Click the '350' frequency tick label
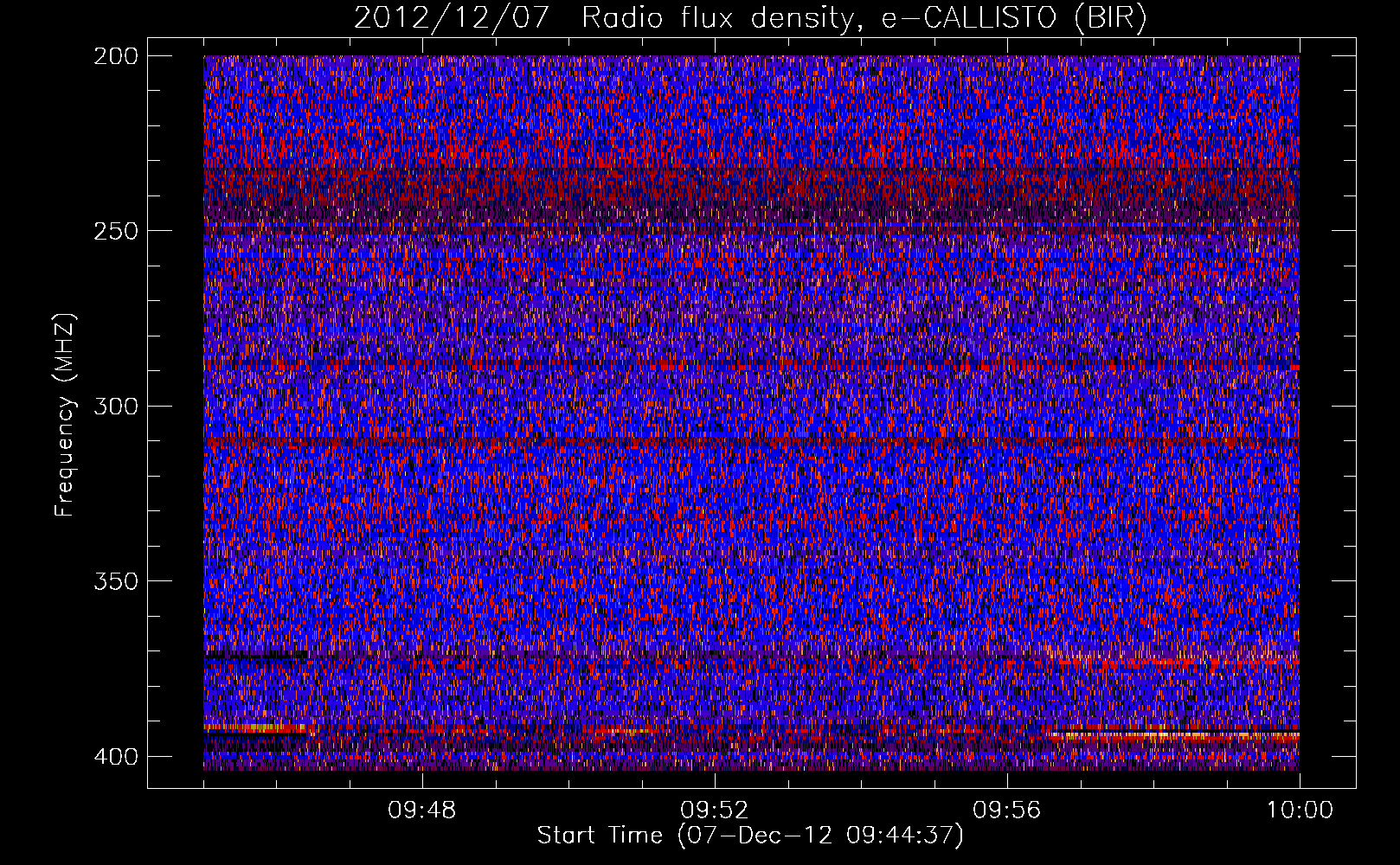Screen dimensions: 1400x865 pos(115,580)
